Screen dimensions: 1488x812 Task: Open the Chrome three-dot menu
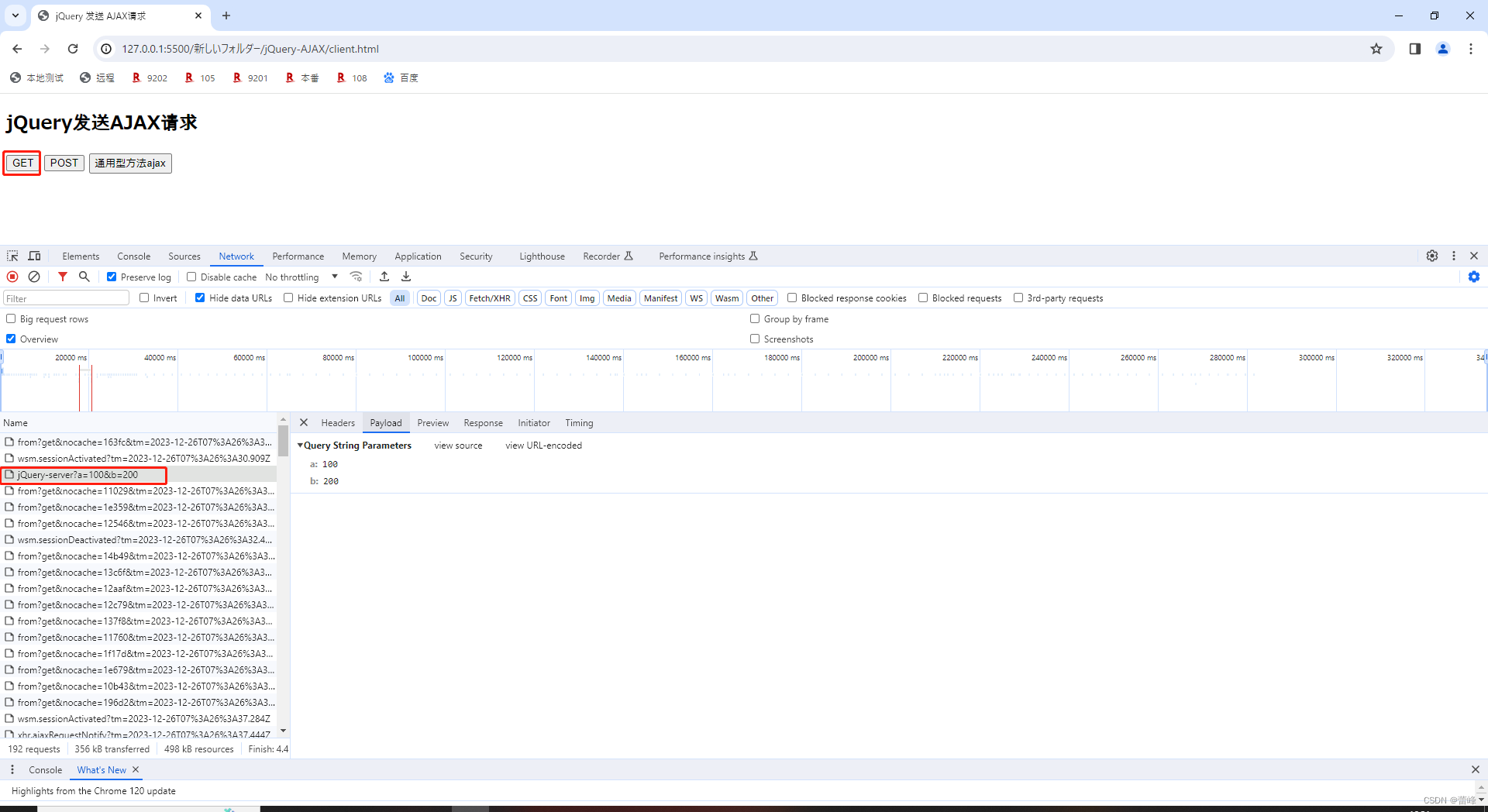pos(1471,49)
